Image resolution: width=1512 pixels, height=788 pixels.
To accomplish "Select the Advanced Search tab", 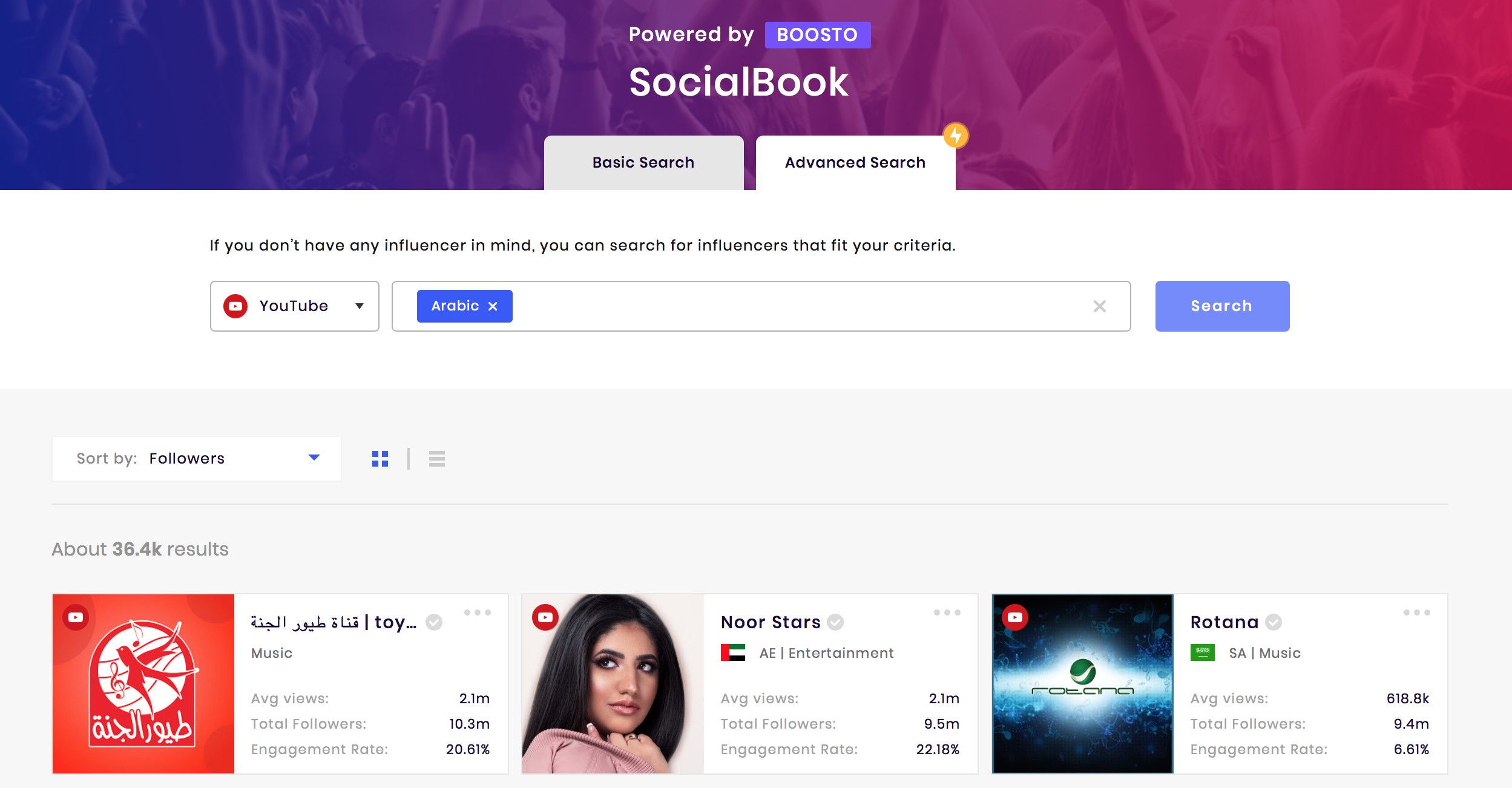I will pos(856,163).
